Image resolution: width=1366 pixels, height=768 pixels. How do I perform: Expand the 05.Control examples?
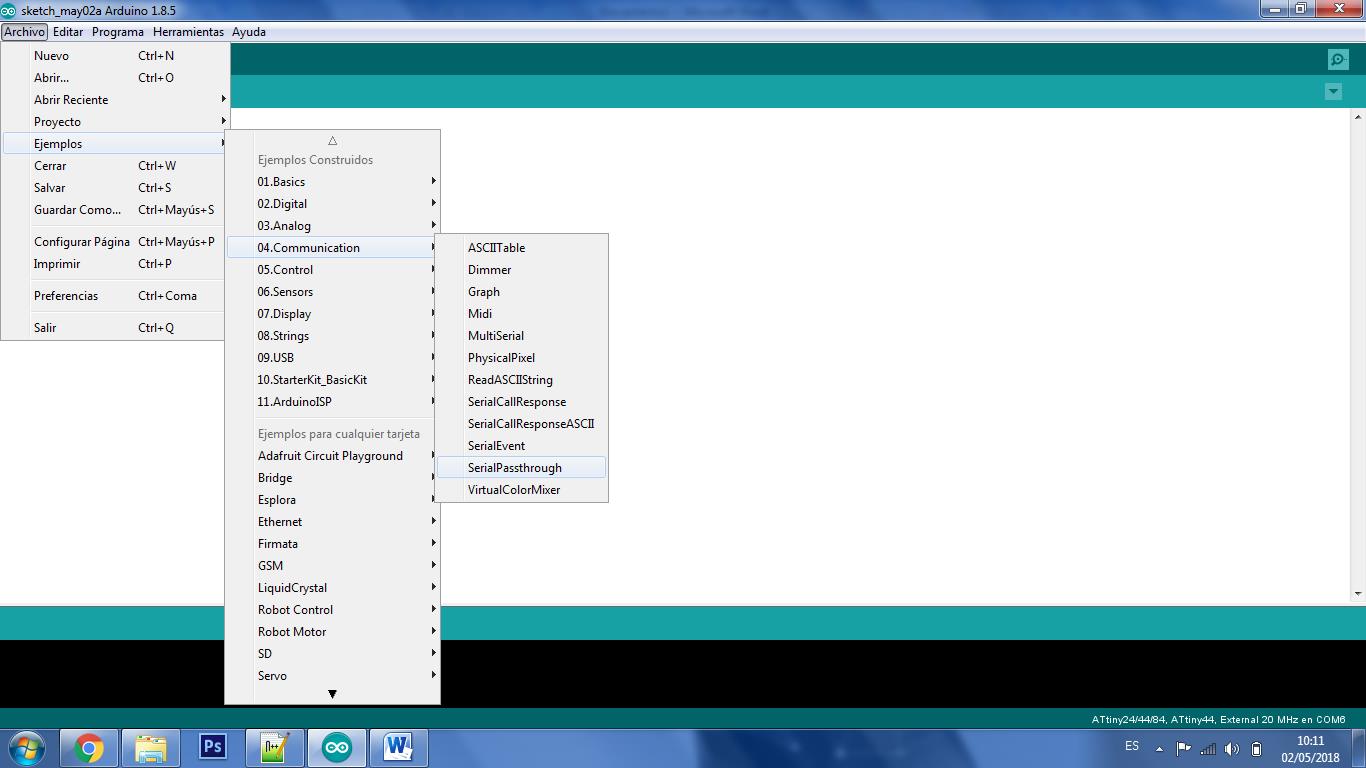332,270
